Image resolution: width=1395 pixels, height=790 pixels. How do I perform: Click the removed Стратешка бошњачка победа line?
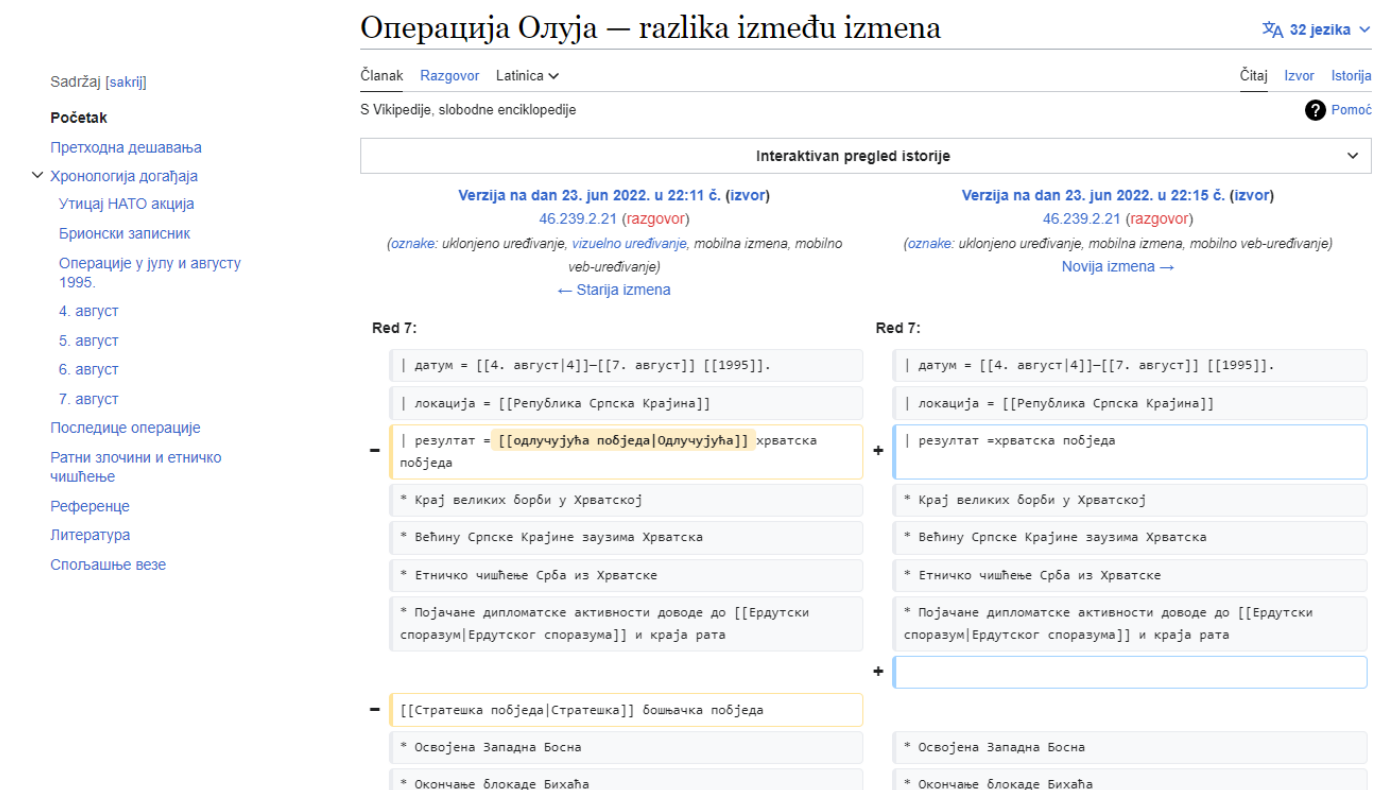point(626,710)
